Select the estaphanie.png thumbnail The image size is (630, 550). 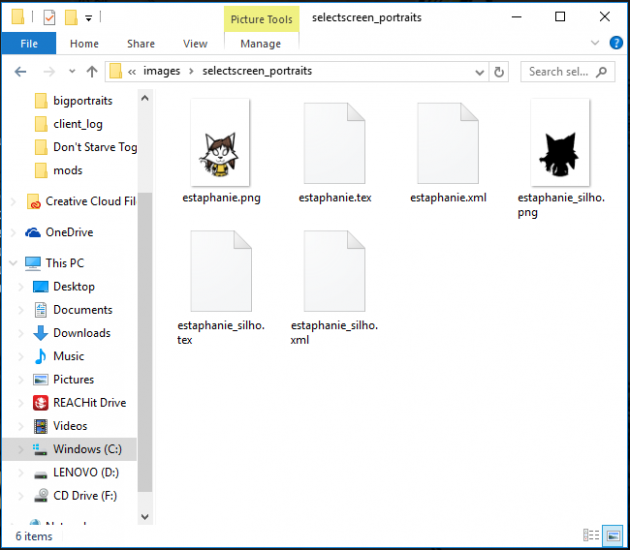(220, 143)
